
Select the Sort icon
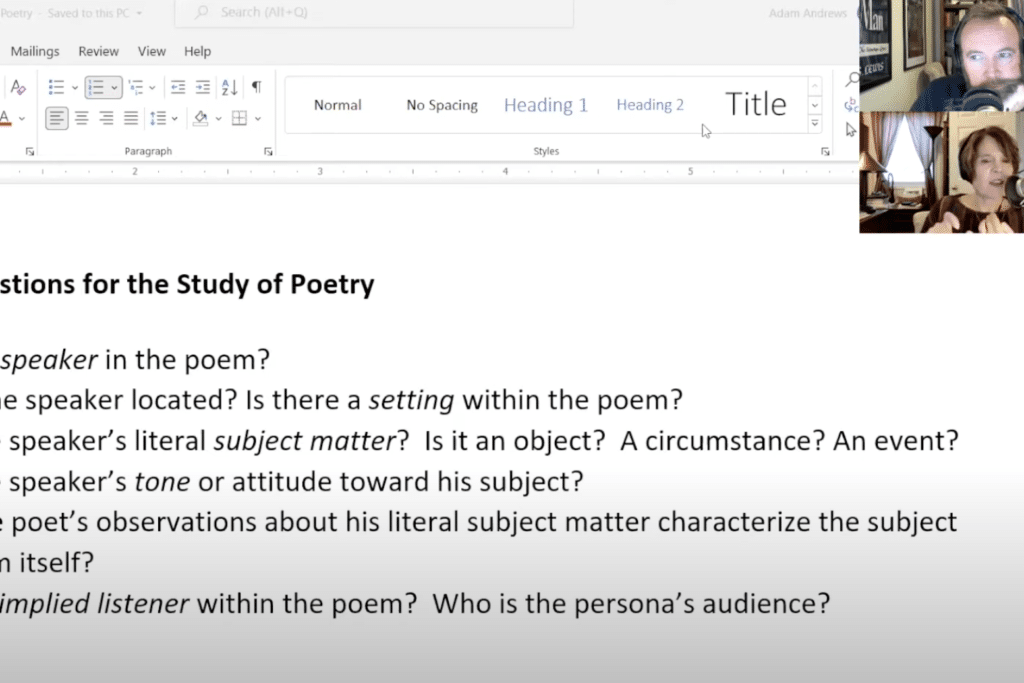[x=228, y=88]
